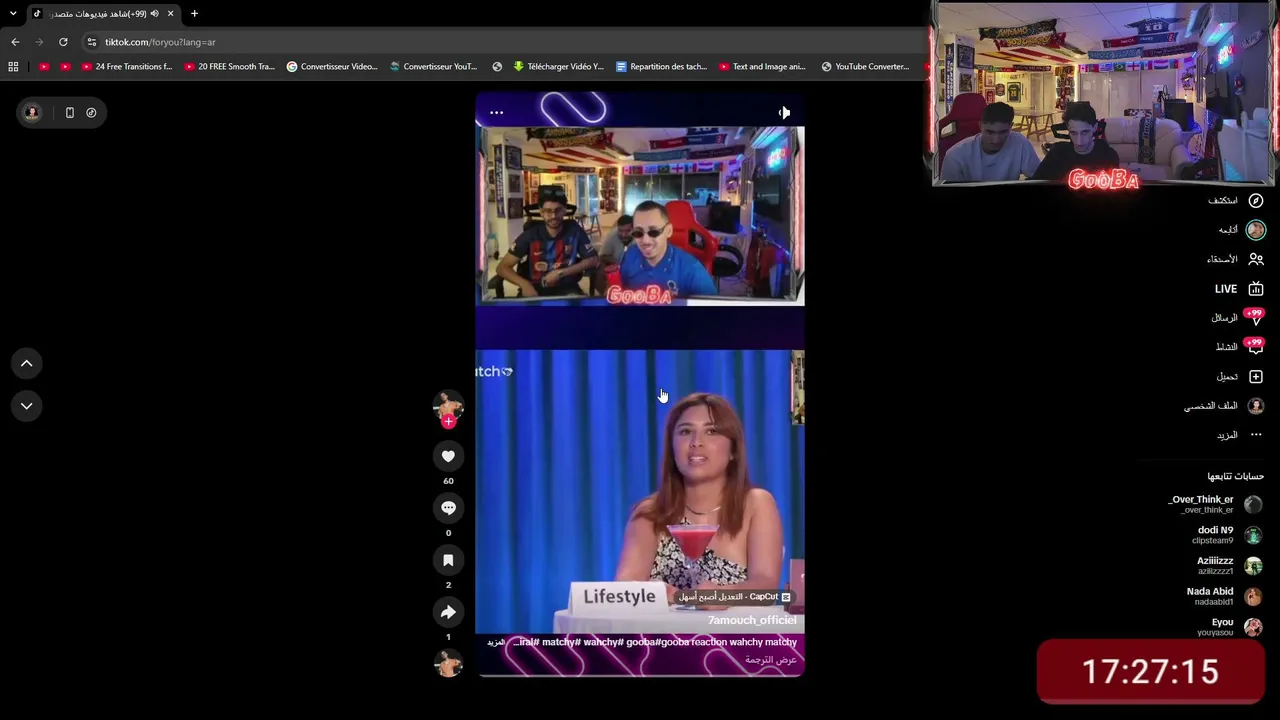Mute the video with the speaker icon
Screen dimensions: 1280x720
pyautogui.click(x=784, y=113)
